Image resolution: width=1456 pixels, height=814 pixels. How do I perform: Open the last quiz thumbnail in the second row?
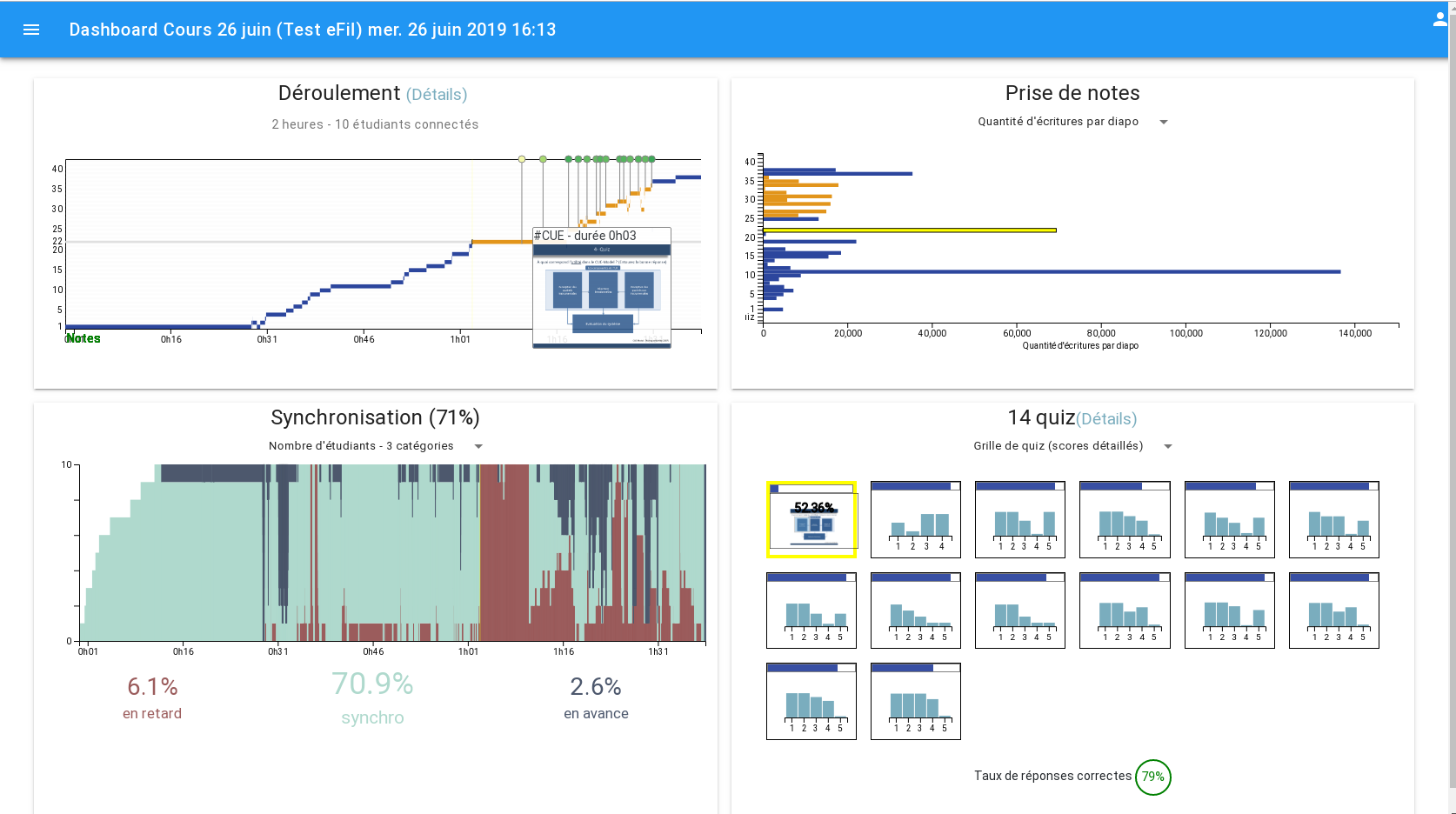pos(1334,610)
